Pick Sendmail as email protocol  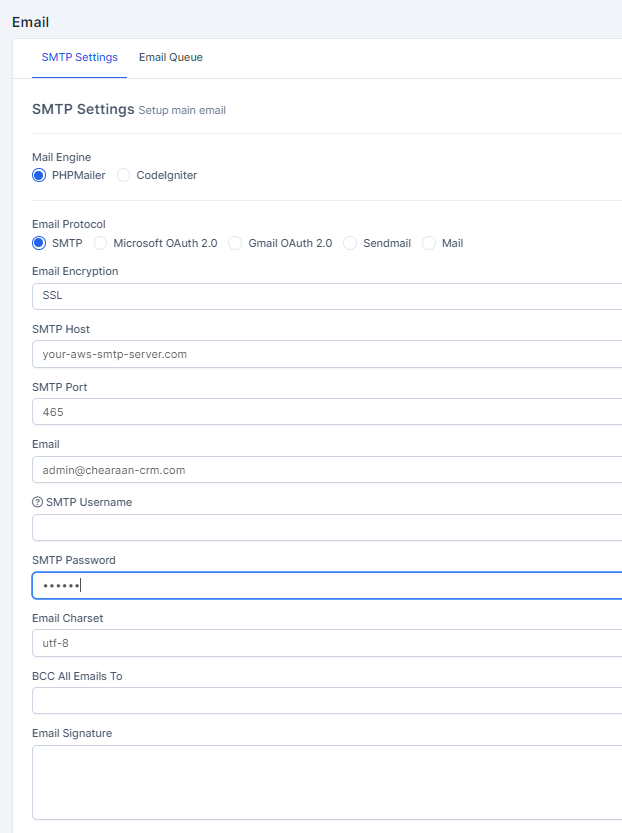click(x=350, y=243)
